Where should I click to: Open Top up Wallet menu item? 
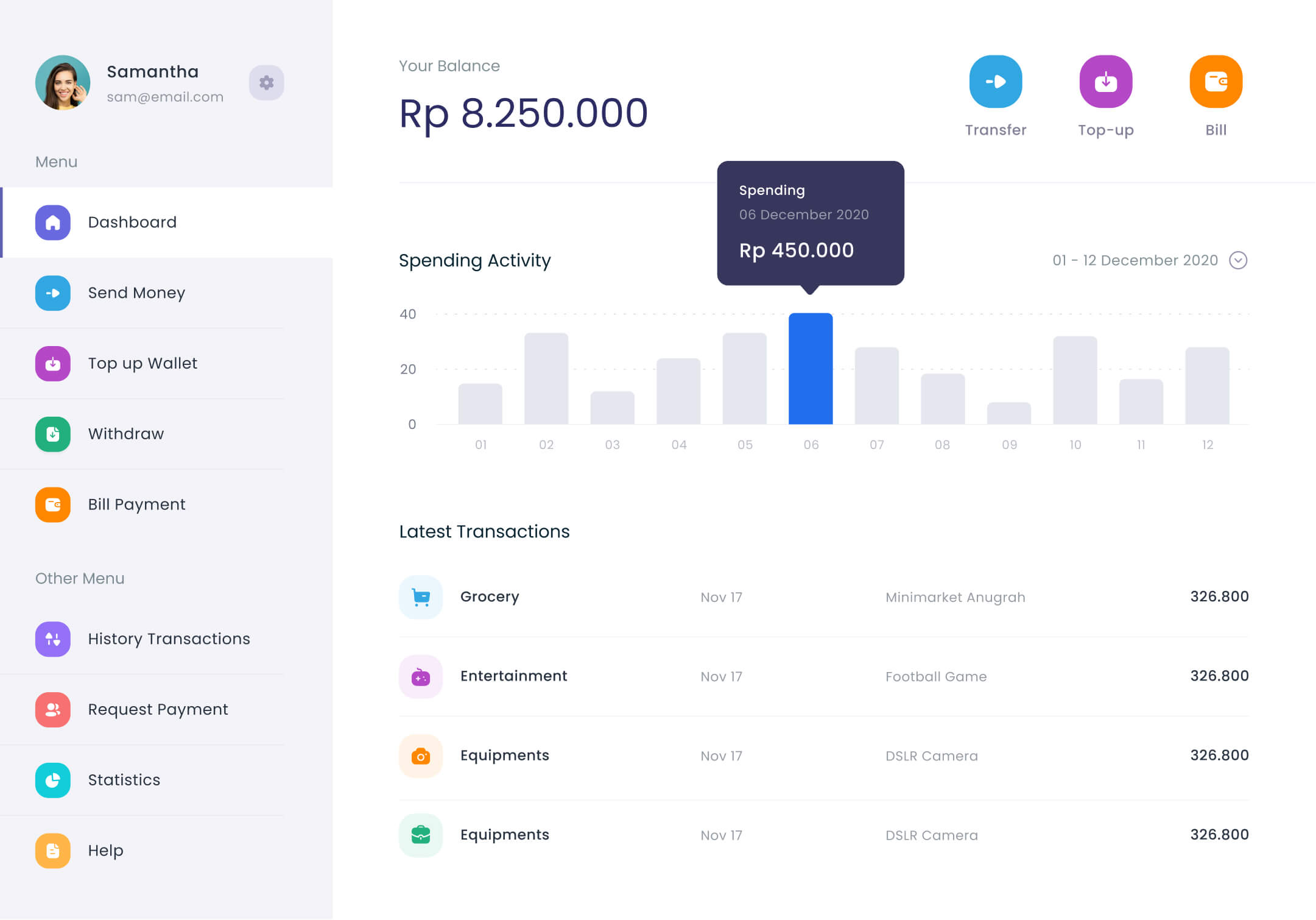142,364
